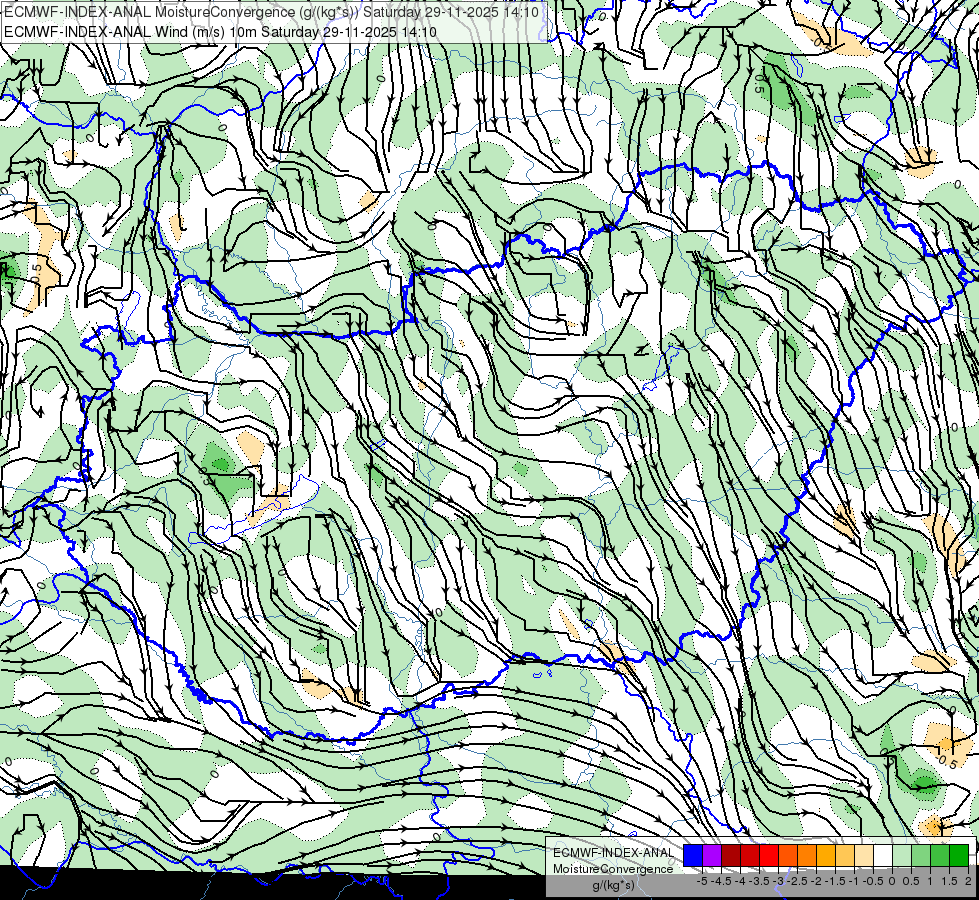Click the purple legend color swatch

pos(712,856)
